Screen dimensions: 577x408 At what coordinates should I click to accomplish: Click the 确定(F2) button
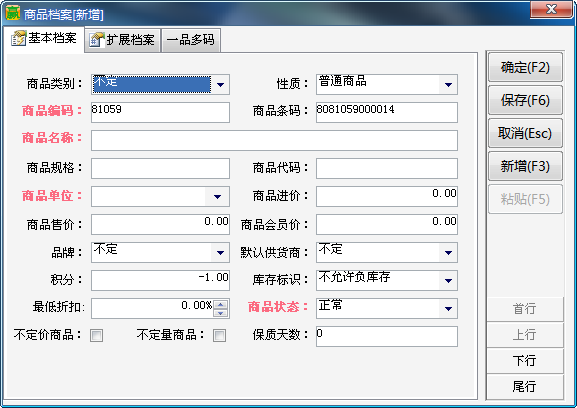click(525, 67)
